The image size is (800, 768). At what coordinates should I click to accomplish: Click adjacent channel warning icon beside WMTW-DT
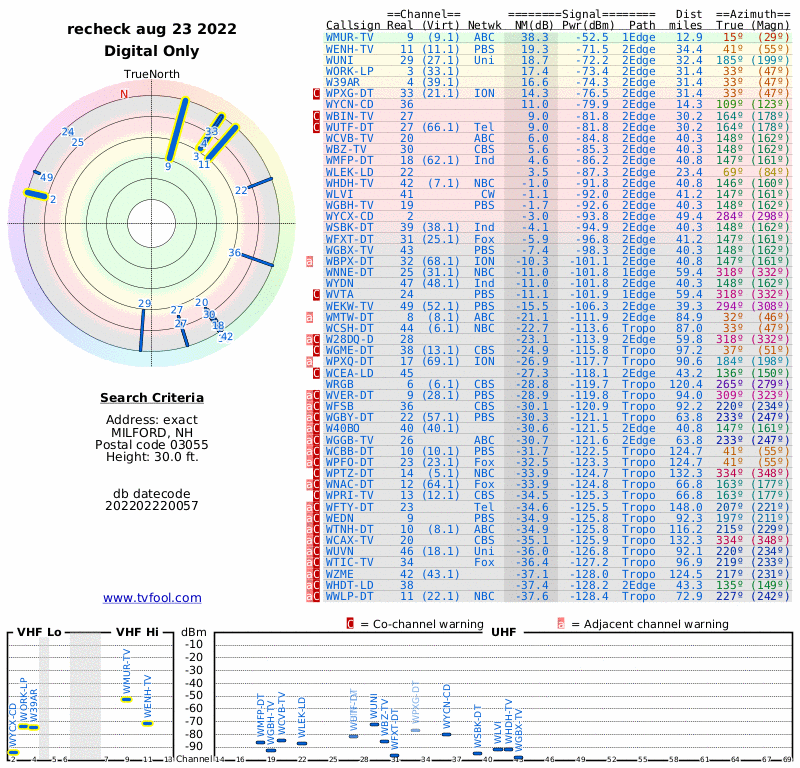(x=311, y=317)
